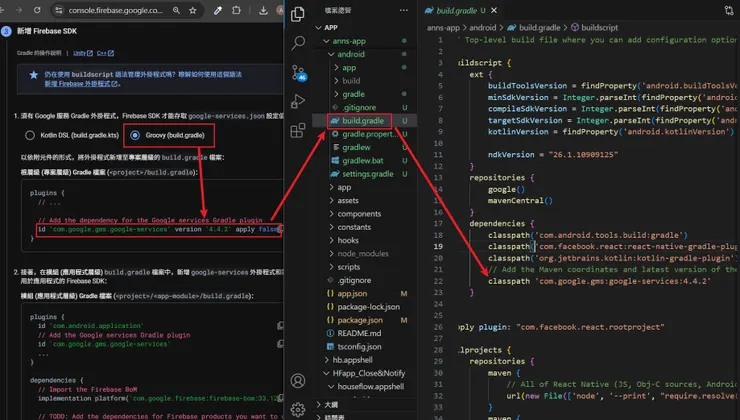Expand the node_modules folder
The width and height of the screenshot is (740, 420).
362,254
